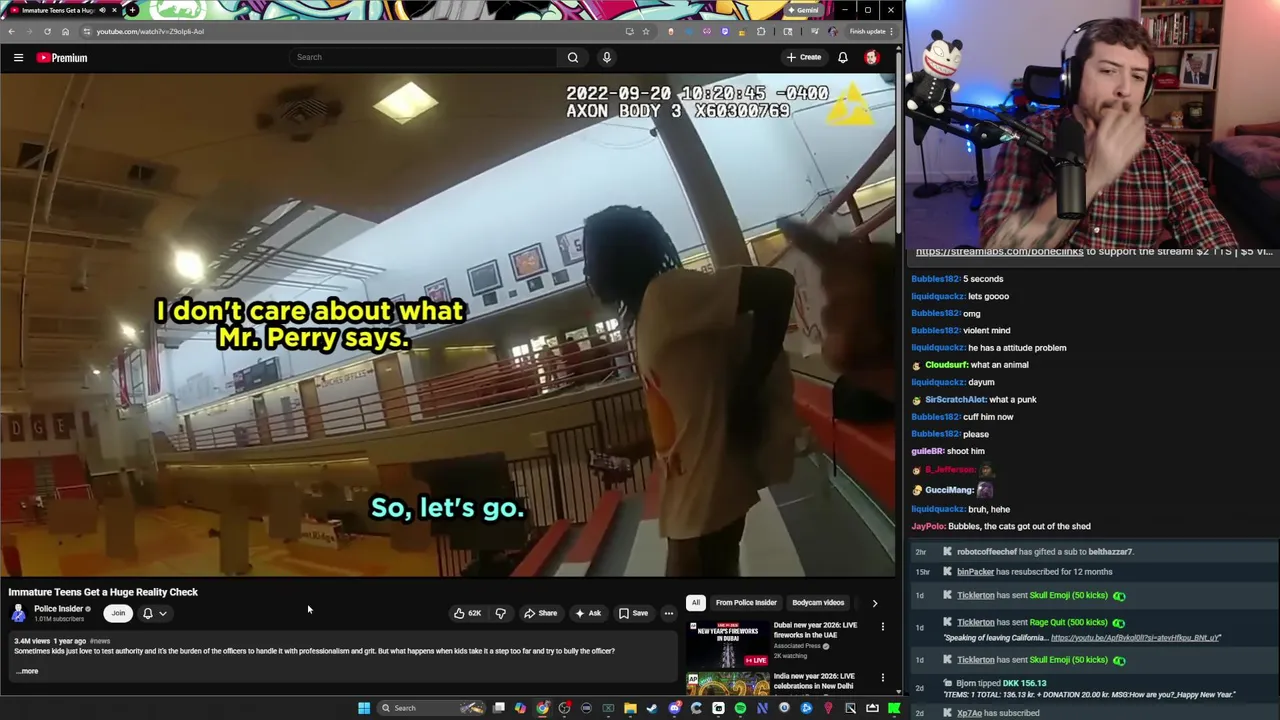The image size is (1280, 720).
Task: Open binPacker username in event list
Action: coord(975,572)
